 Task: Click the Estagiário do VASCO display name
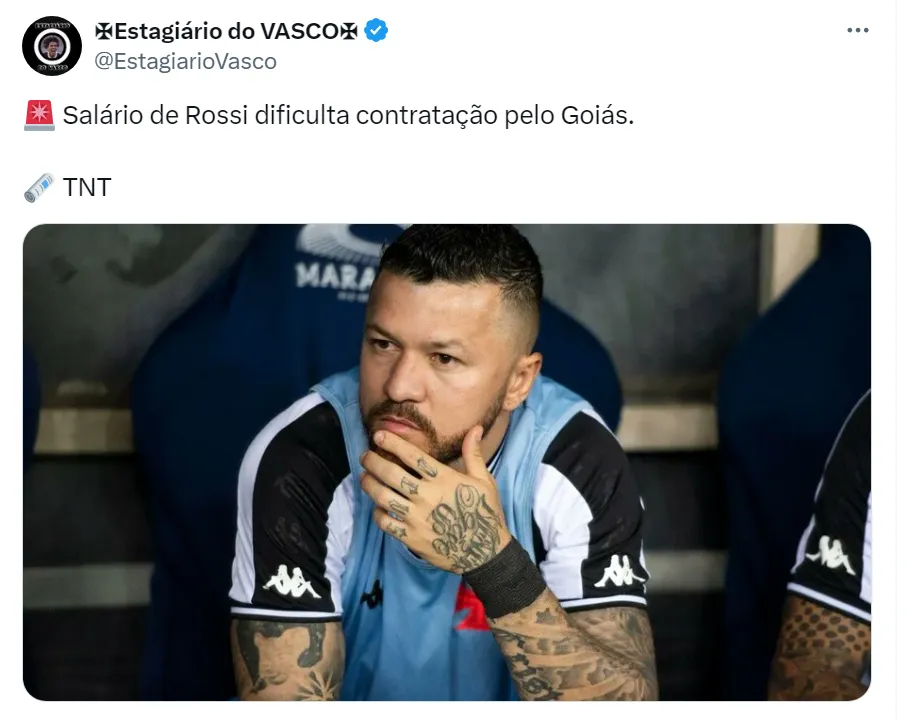point(226,31)
